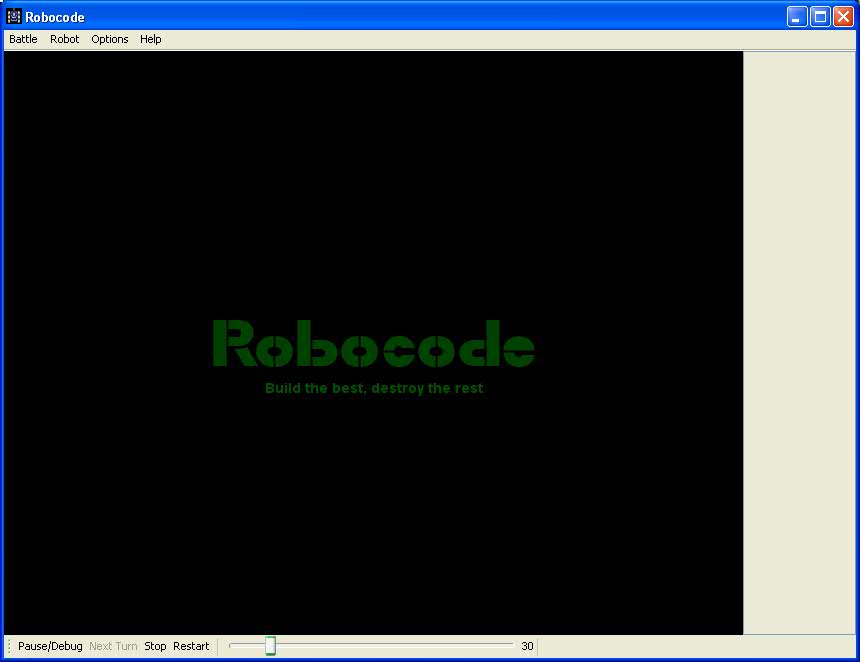Stop the current battle

155,646
